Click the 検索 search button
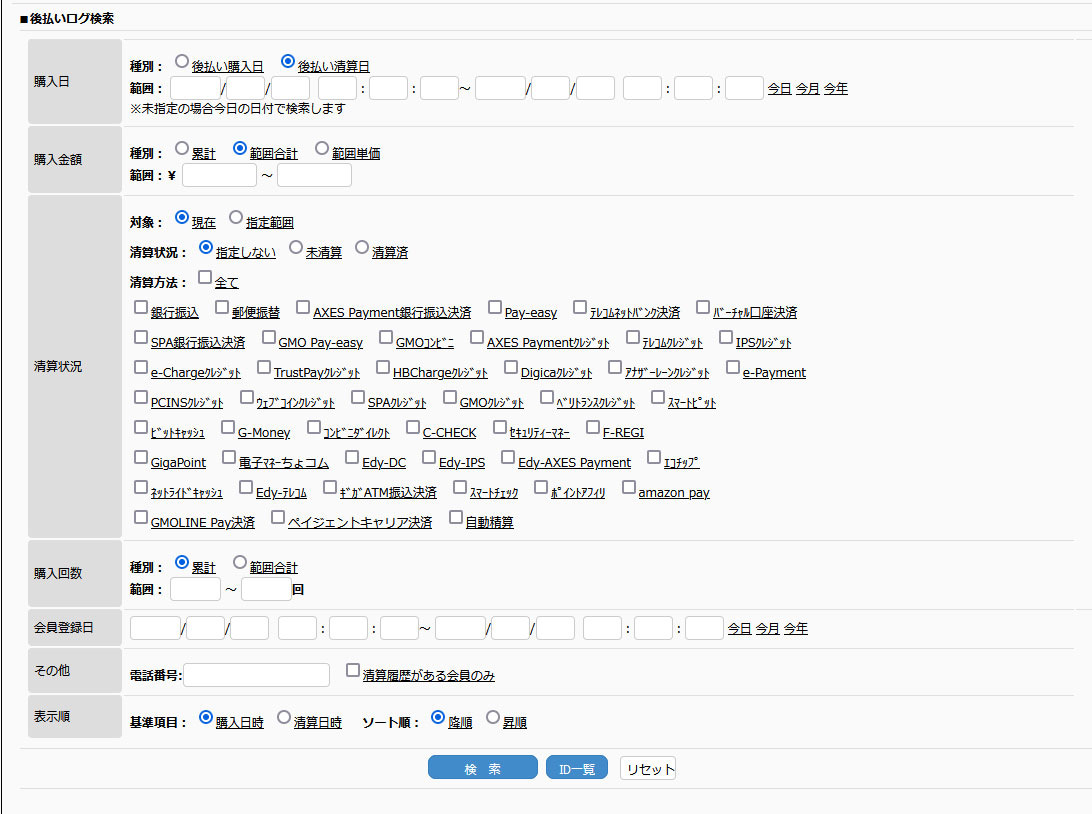 click(x=483, y=768)
